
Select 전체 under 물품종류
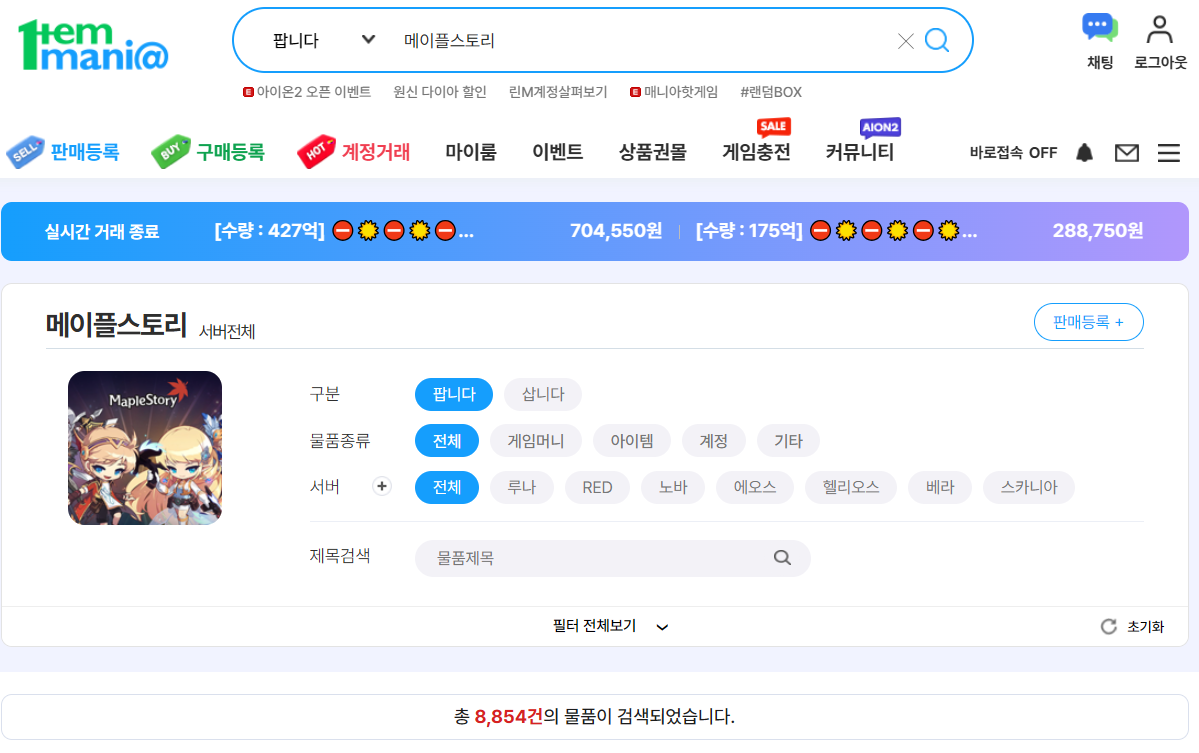click(x=447, y=441)
